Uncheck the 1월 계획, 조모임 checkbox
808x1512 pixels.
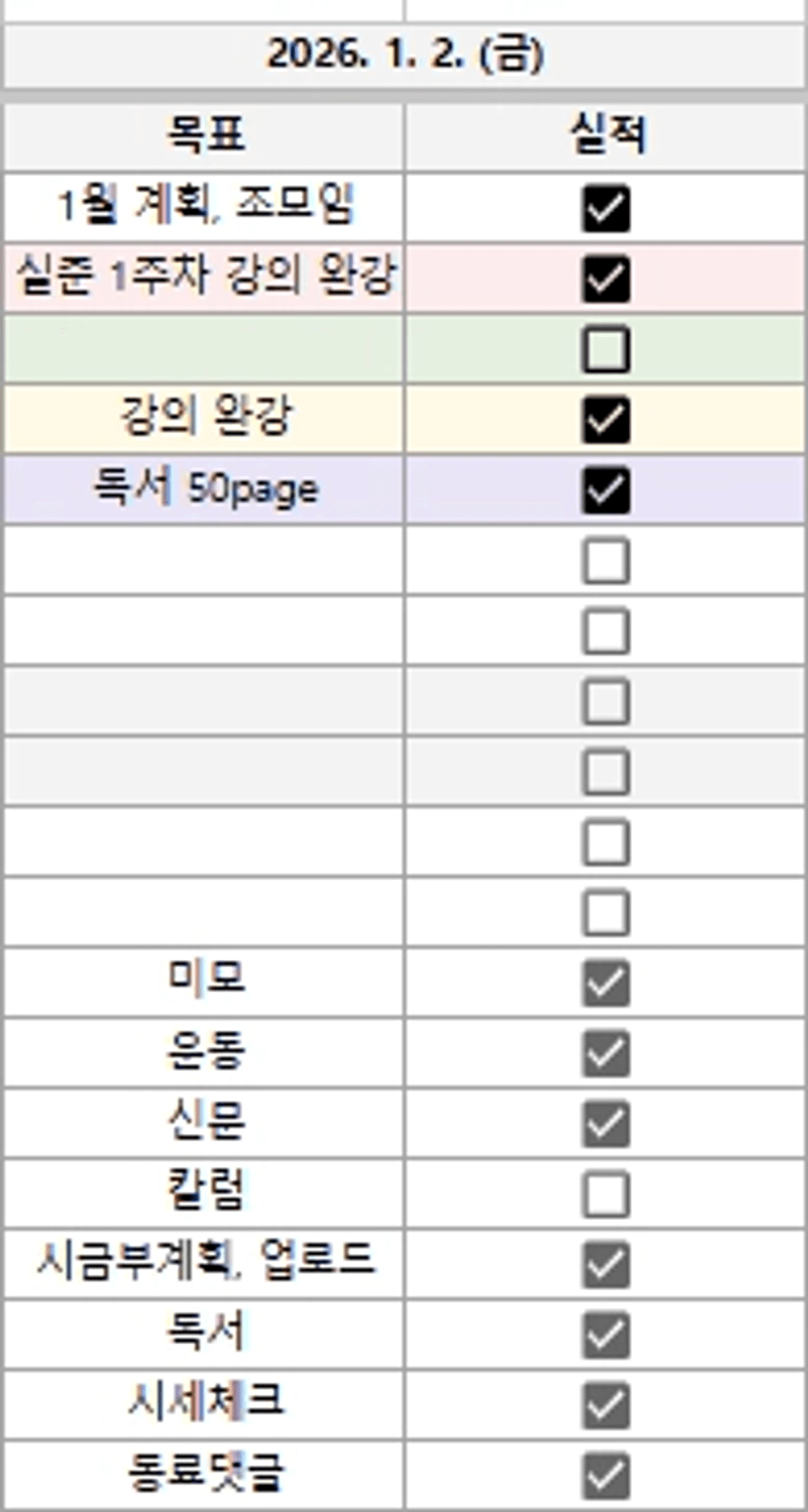coord(606,209)
